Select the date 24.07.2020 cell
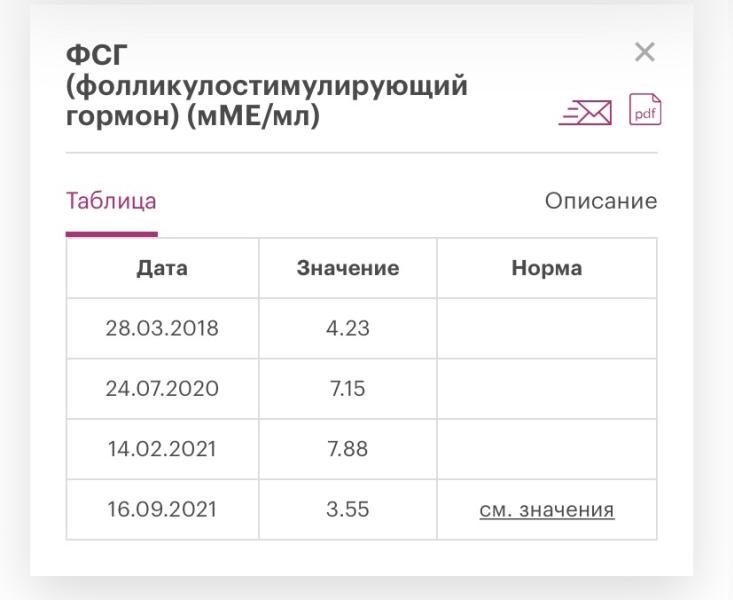The height and width of the screenshot is (600, 733). click(x=162, y=389)
